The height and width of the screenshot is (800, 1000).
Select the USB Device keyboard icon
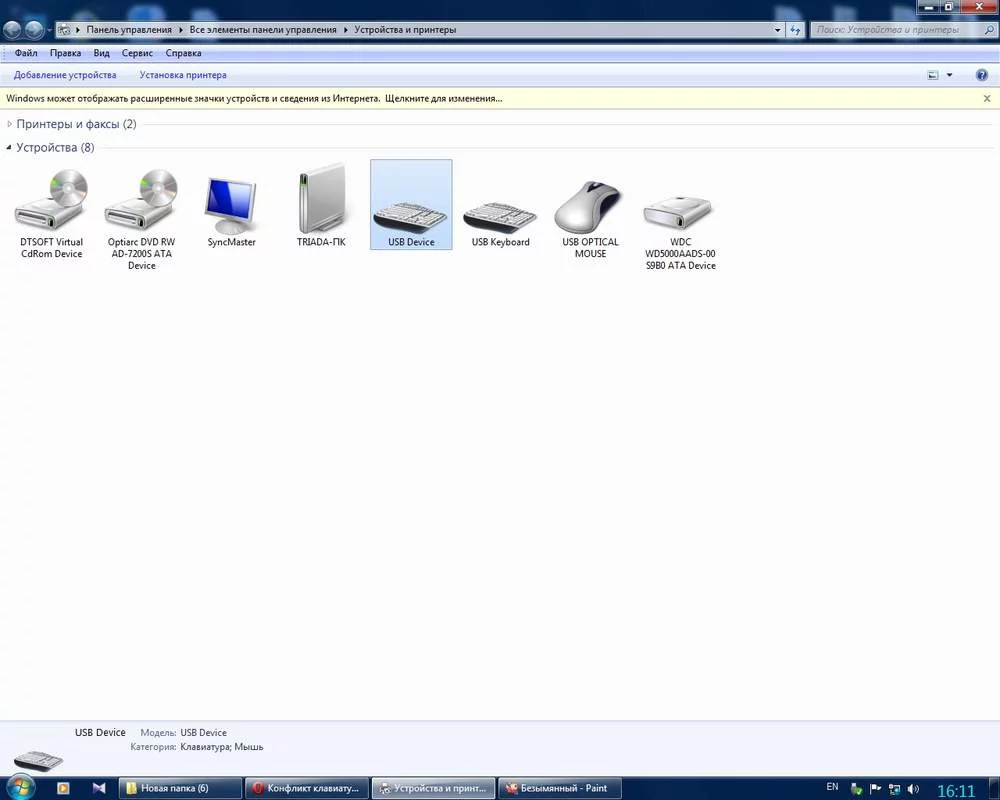411,205
